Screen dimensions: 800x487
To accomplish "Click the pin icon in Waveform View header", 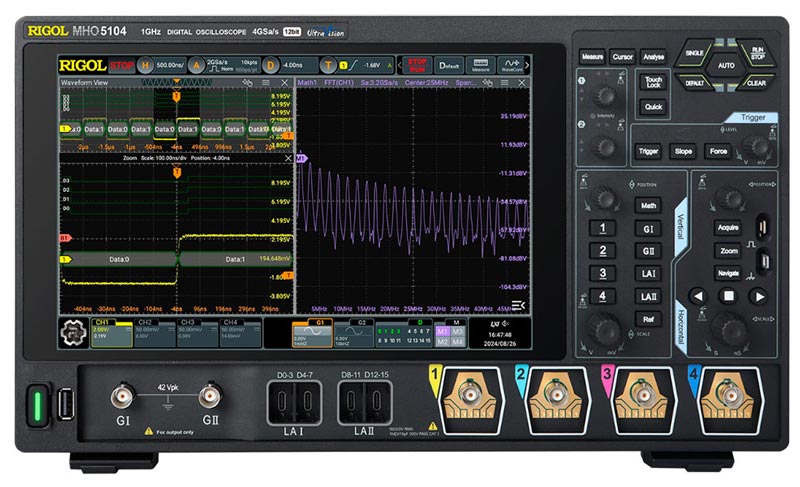I will coord(248,83).
